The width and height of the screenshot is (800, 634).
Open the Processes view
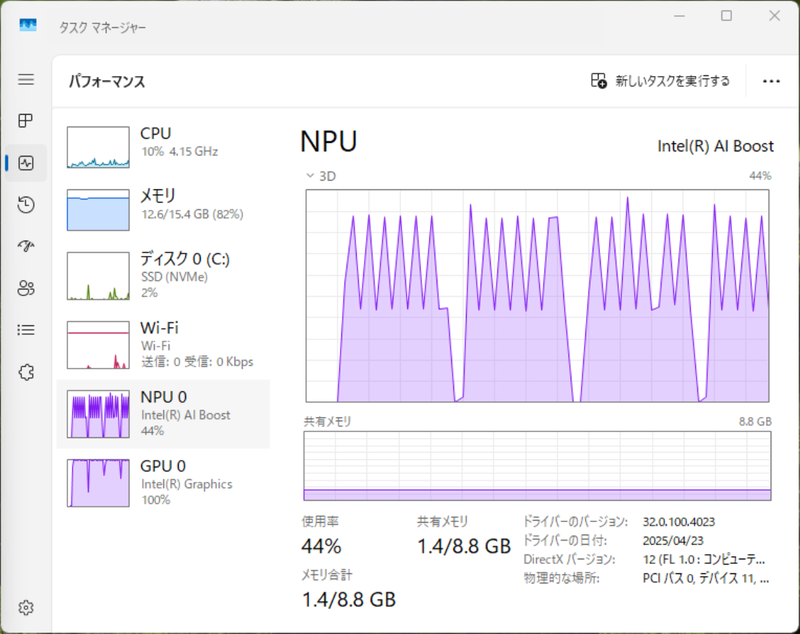[x=26, y=121]
